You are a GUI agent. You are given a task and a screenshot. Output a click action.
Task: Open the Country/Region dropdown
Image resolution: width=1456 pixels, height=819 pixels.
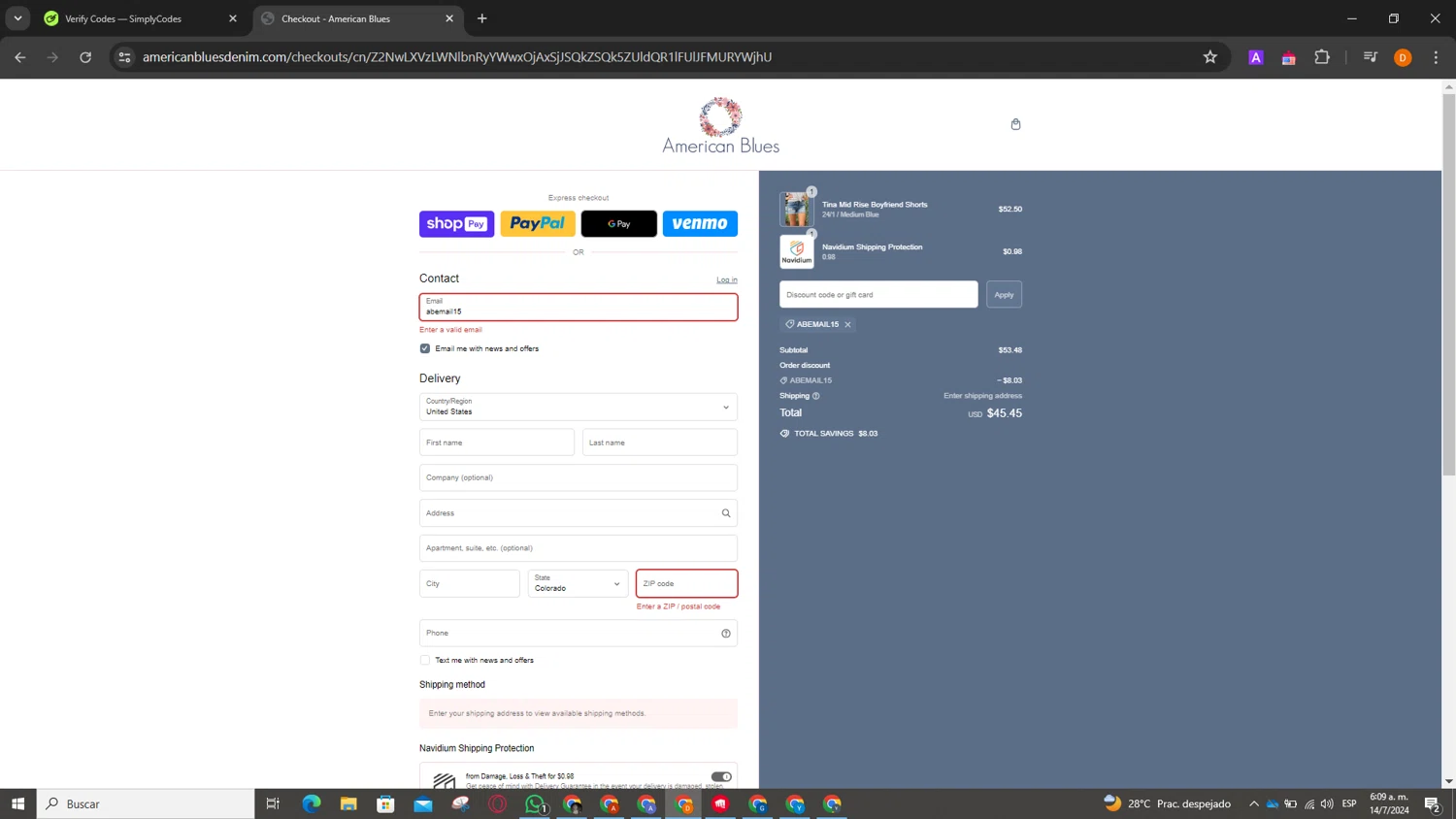[579, 407]
